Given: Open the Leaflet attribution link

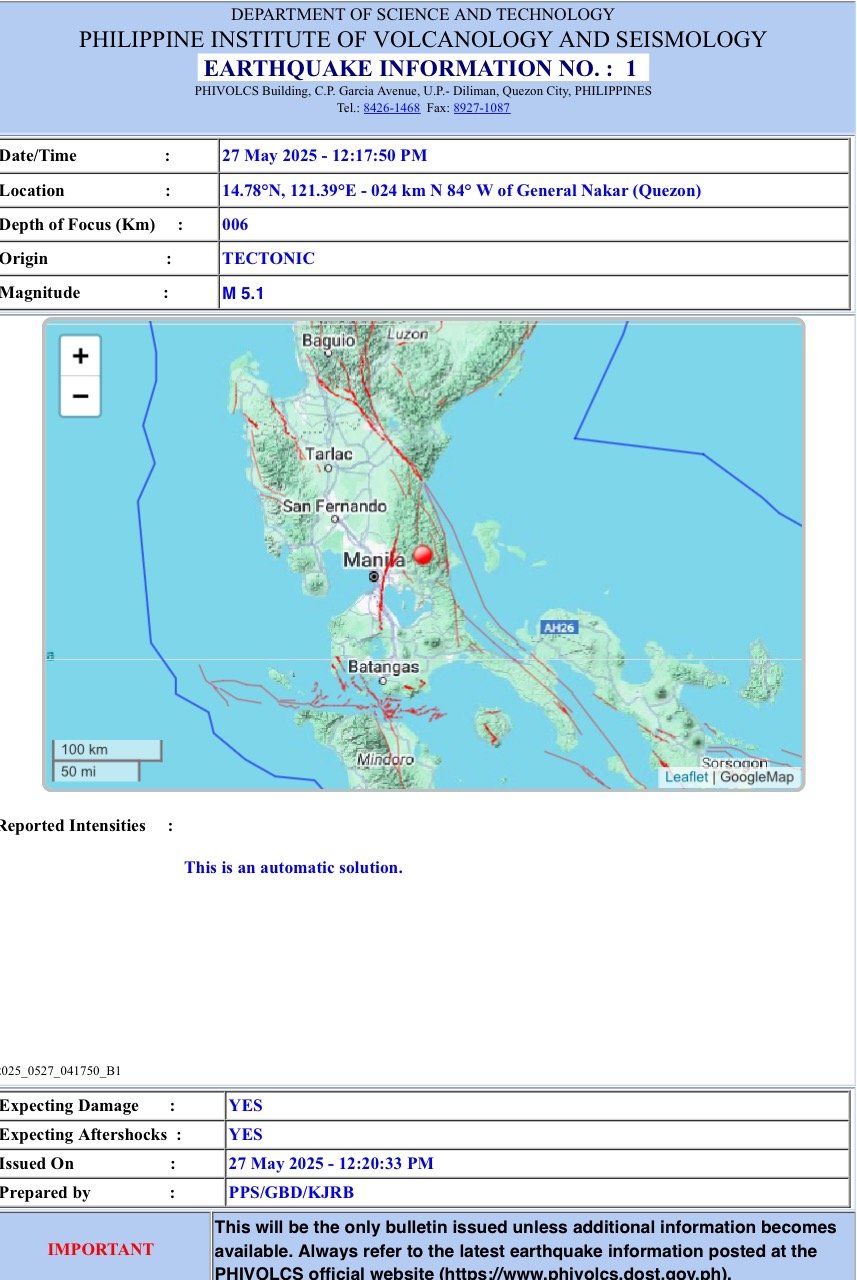Looking at the screenshot, I should [686, 777].
